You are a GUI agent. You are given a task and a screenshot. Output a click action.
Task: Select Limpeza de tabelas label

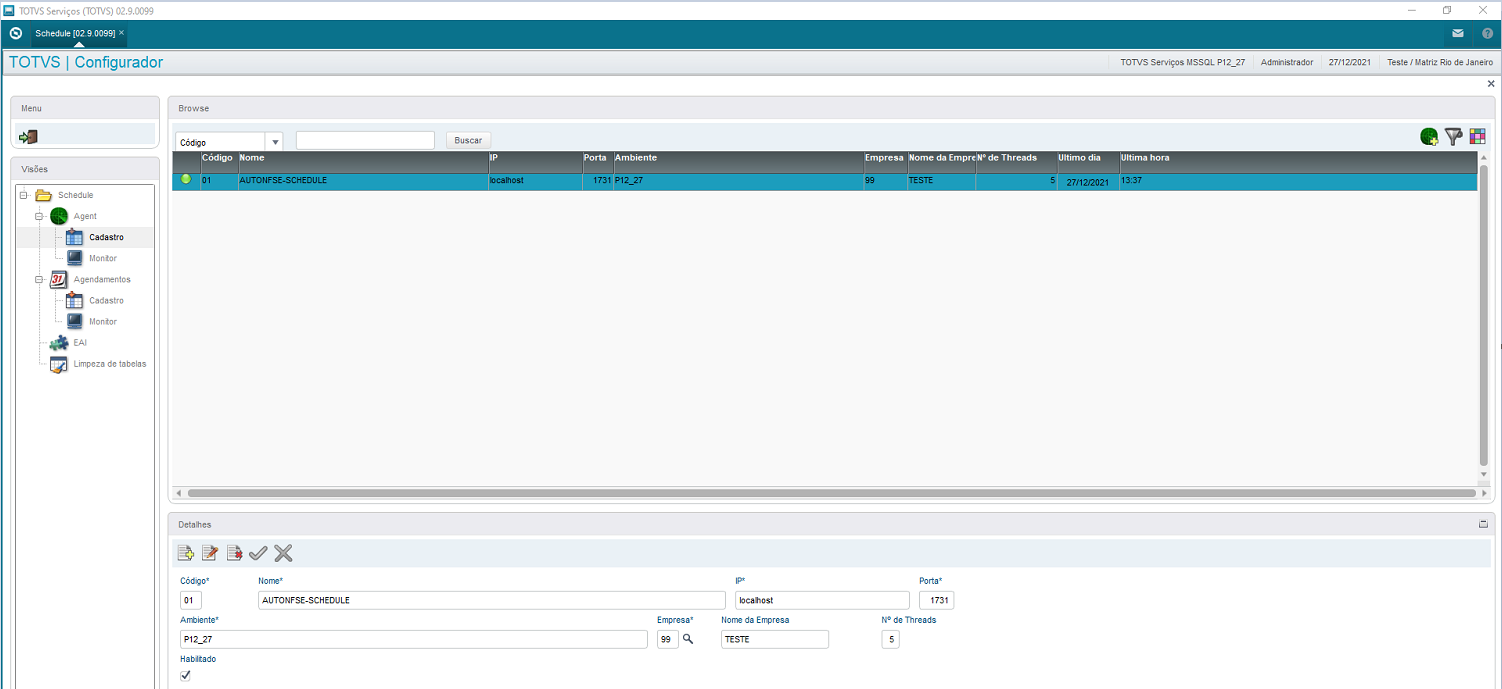click(110, 364)
